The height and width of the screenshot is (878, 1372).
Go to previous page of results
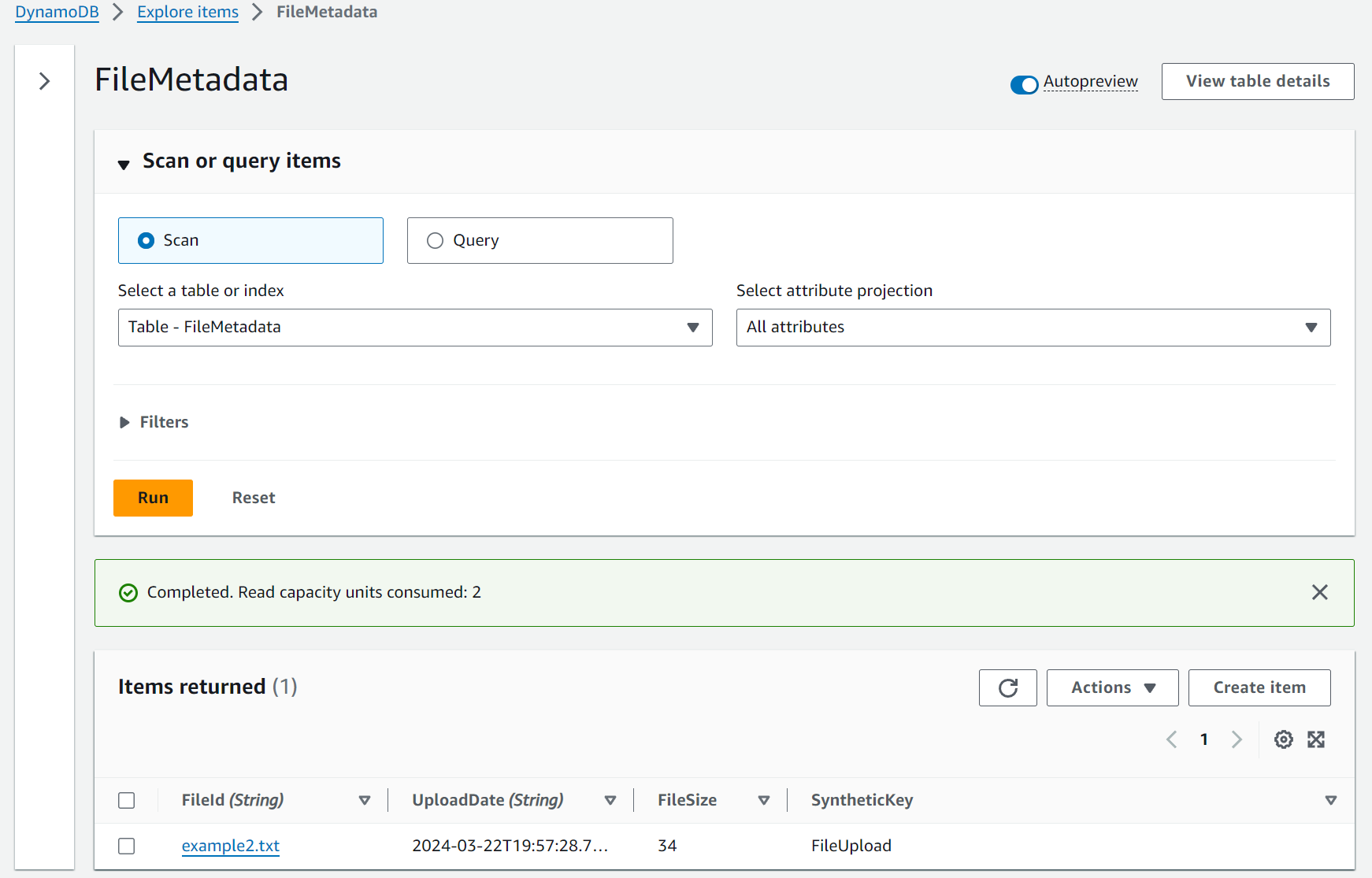1172,739
